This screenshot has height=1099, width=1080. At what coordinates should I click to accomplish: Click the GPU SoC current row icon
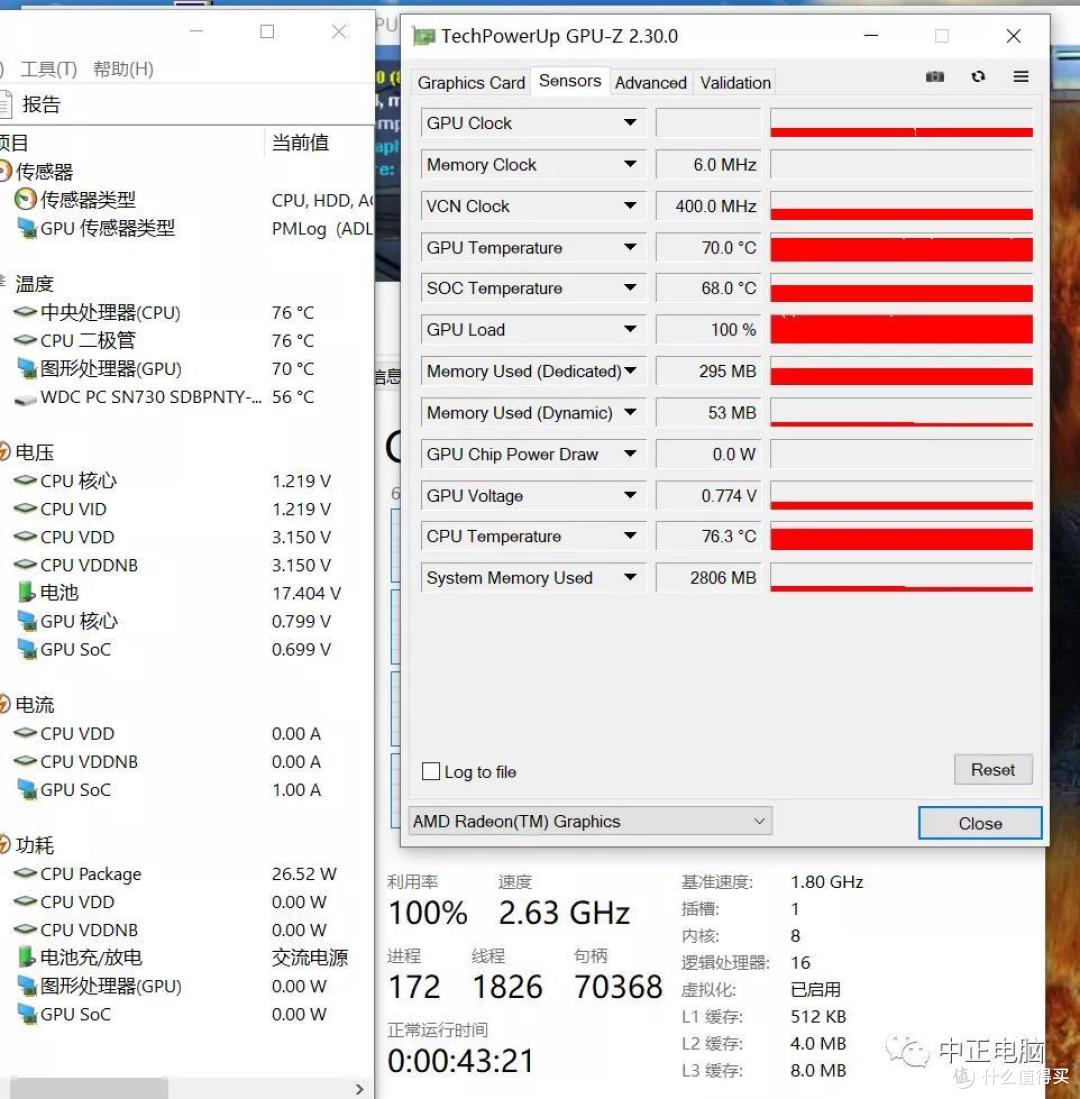click(27, 790)
